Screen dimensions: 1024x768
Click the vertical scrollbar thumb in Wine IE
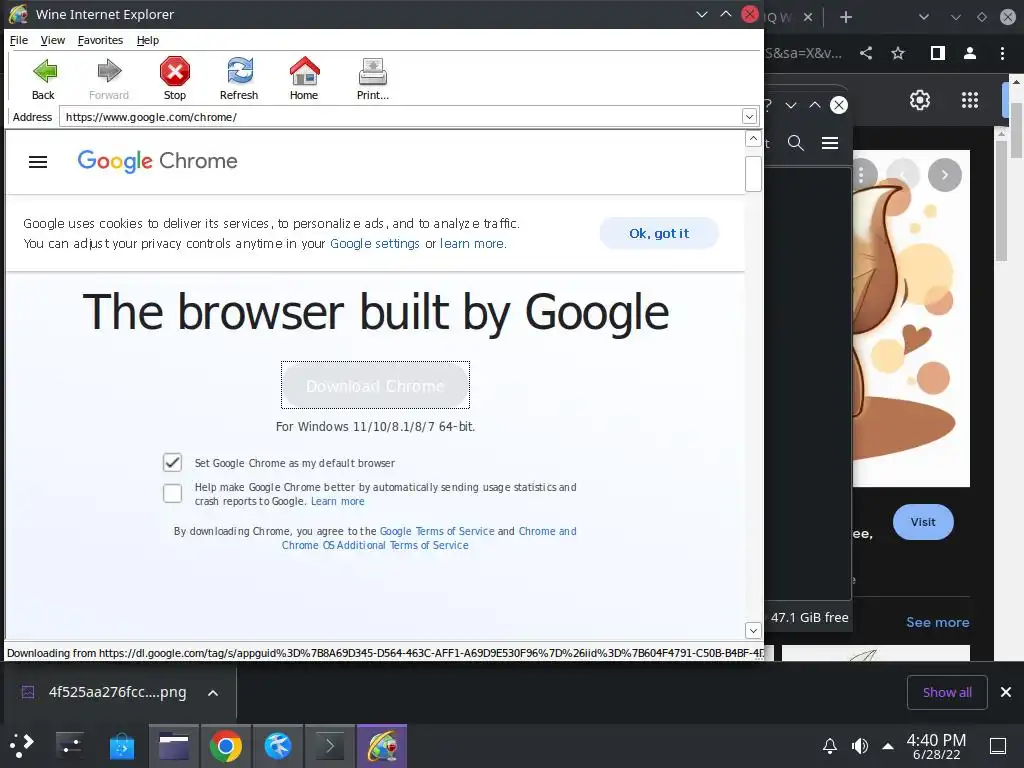coord(753,174)
